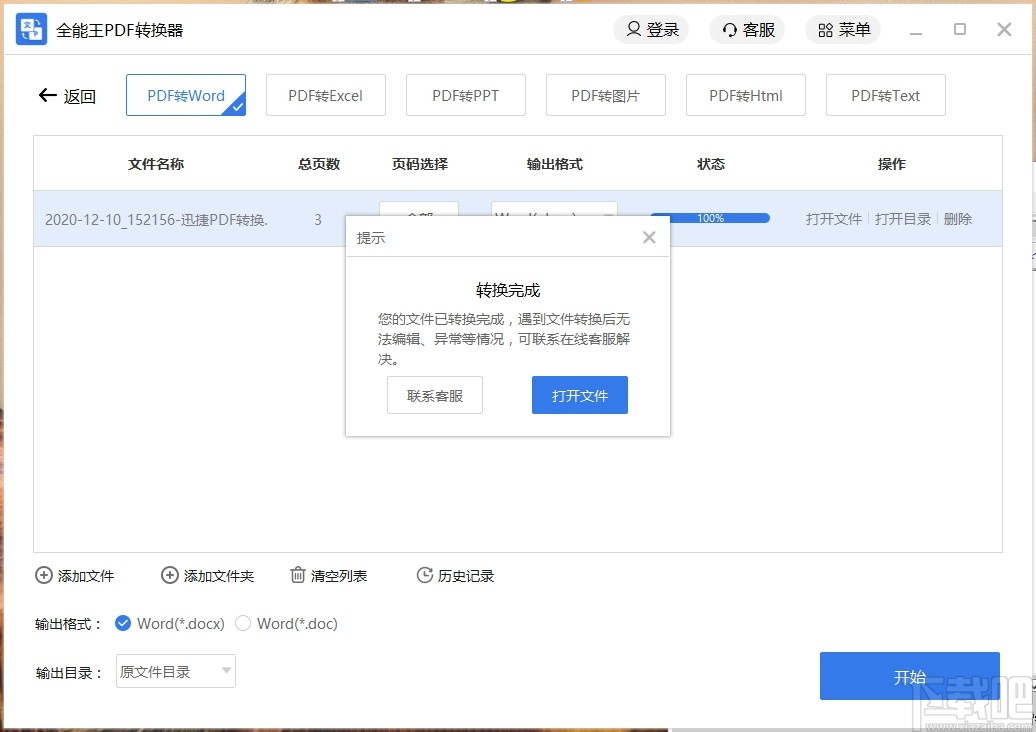Screen dimensions: 1036x732
Task: Click 打开文件 in the 转换完成 dialog
Action: [x=579, y=394]
